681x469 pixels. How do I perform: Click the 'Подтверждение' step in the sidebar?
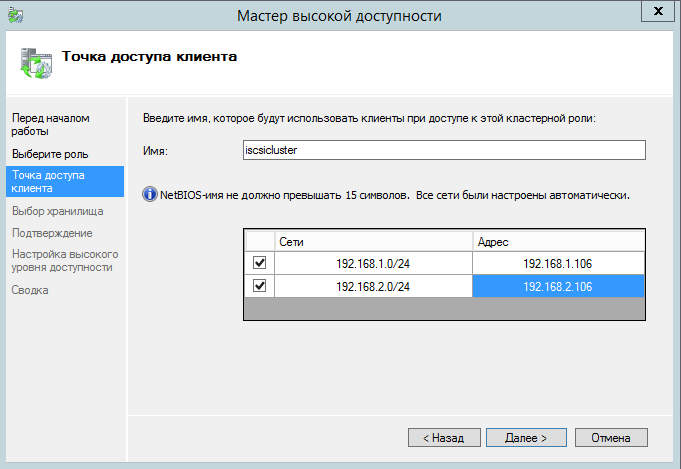52,233
